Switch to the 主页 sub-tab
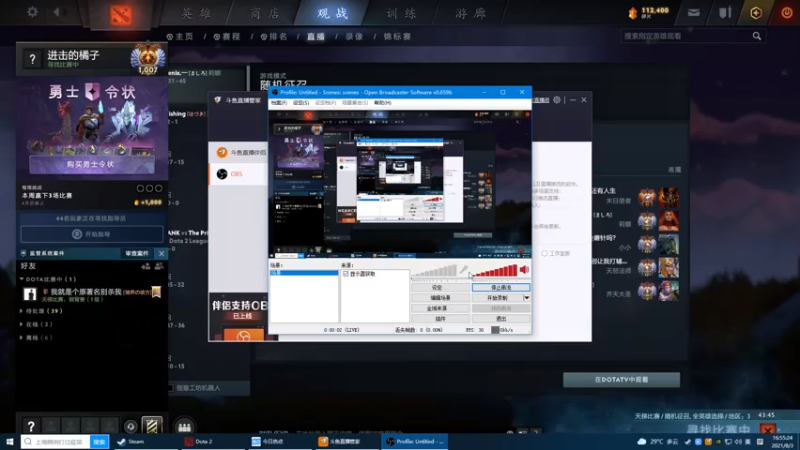This screenshot has height=450, width=800. click(181, 37)
